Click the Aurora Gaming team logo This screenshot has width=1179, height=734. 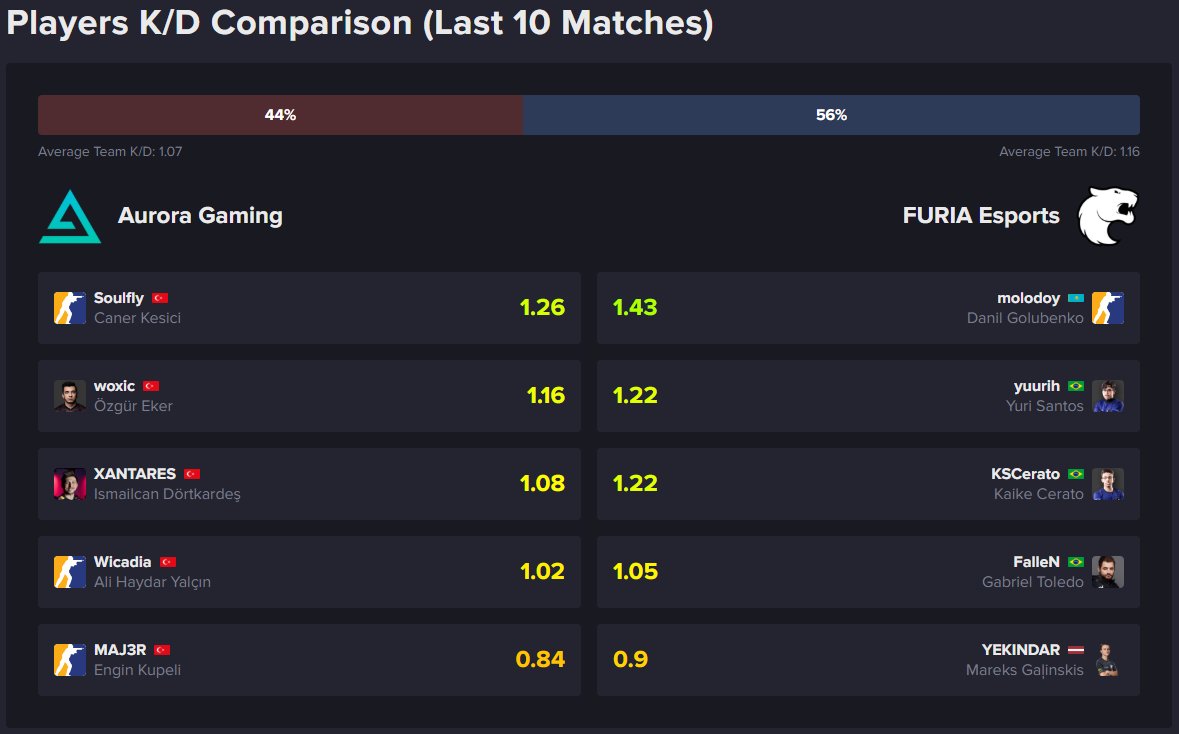70,216
